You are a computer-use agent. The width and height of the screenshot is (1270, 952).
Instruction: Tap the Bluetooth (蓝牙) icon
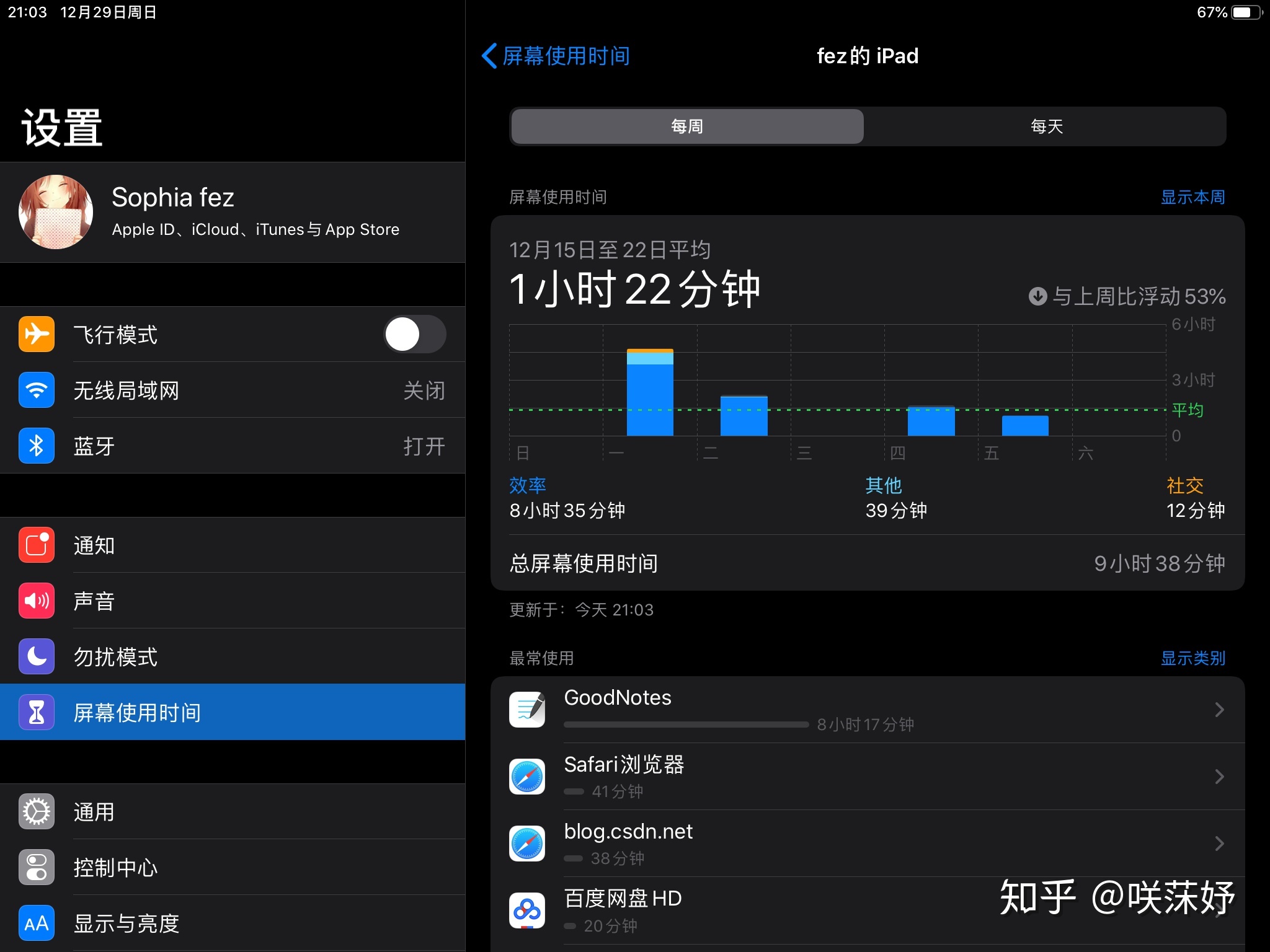pos(37,446)
